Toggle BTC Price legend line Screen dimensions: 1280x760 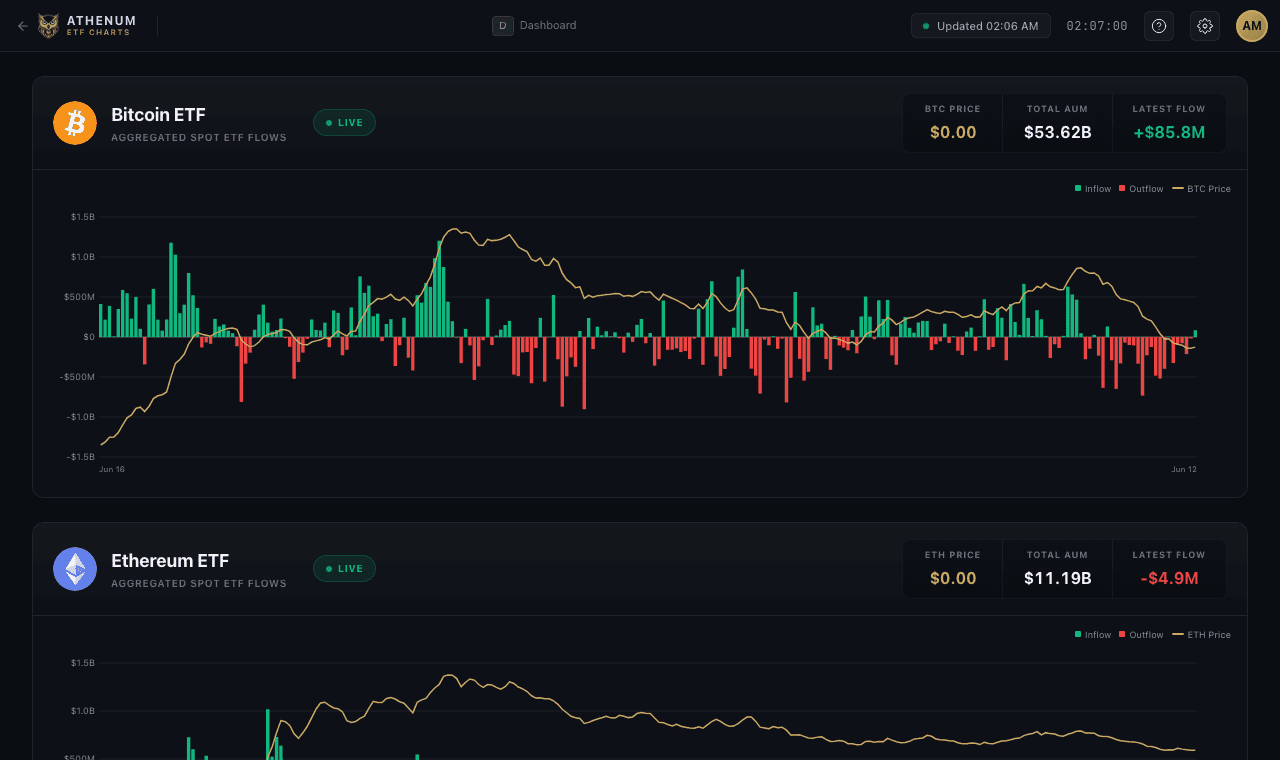[x=1201, y=189]
